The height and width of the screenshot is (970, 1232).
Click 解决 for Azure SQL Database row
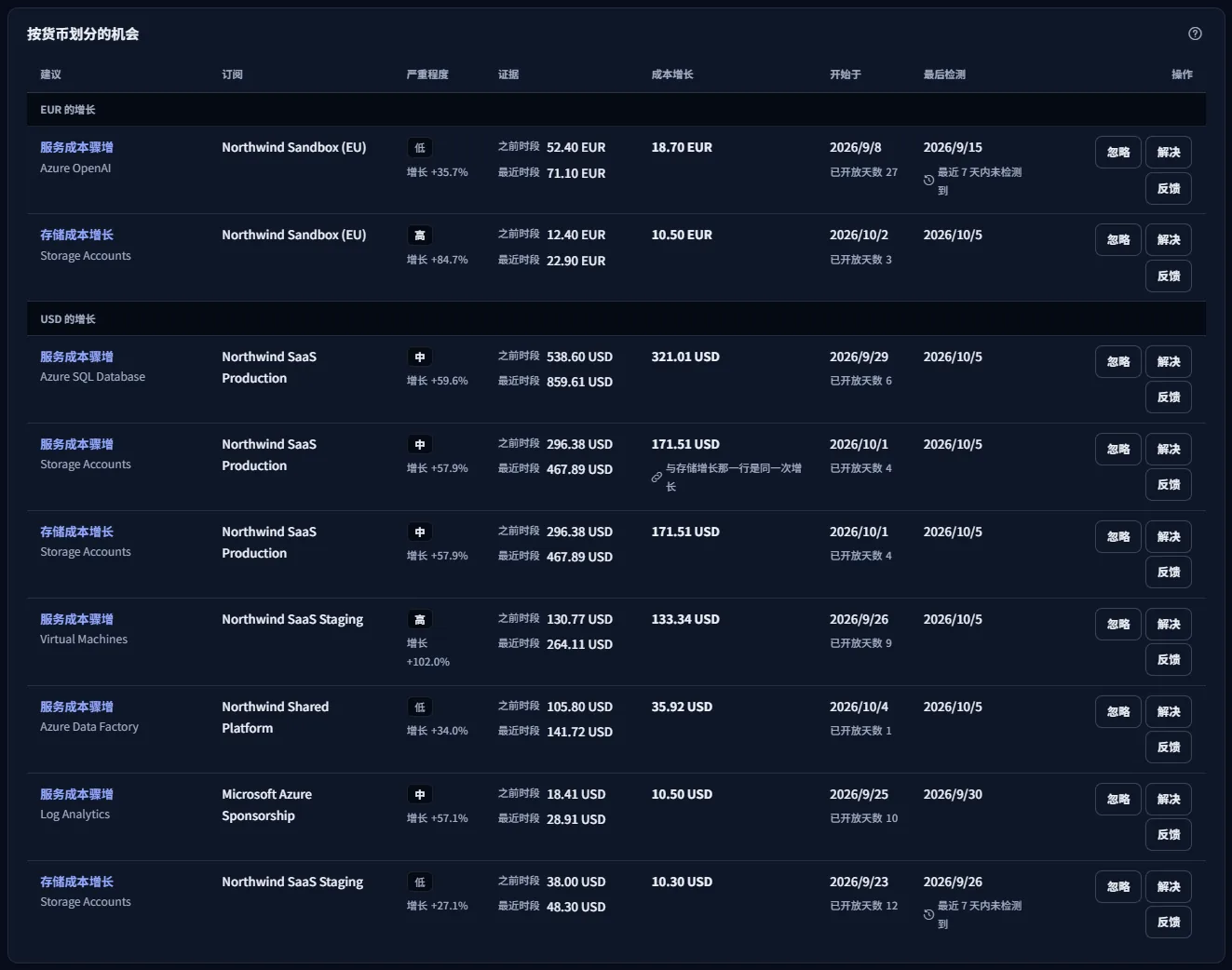[1169, 362]
